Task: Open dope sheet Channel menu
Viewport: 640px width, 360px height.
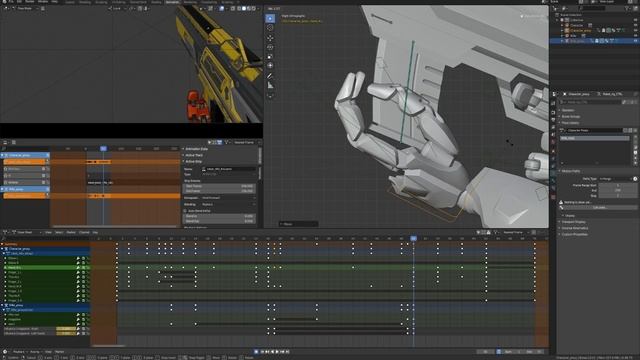Action: tap(84, 232)
